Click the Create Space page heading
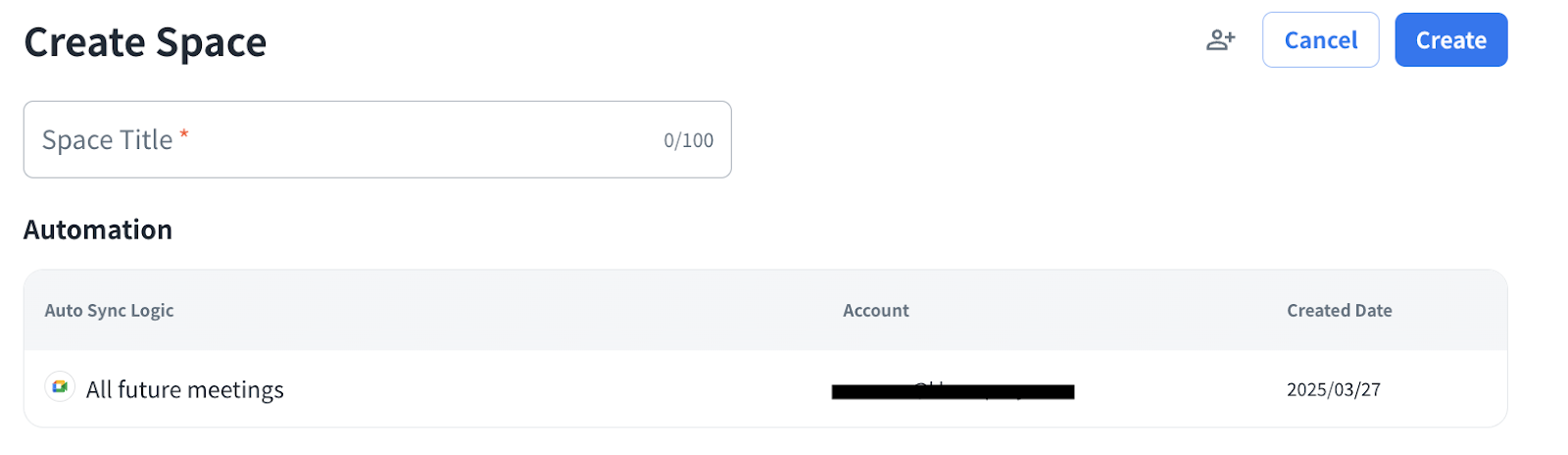 (x=145, y=43)
